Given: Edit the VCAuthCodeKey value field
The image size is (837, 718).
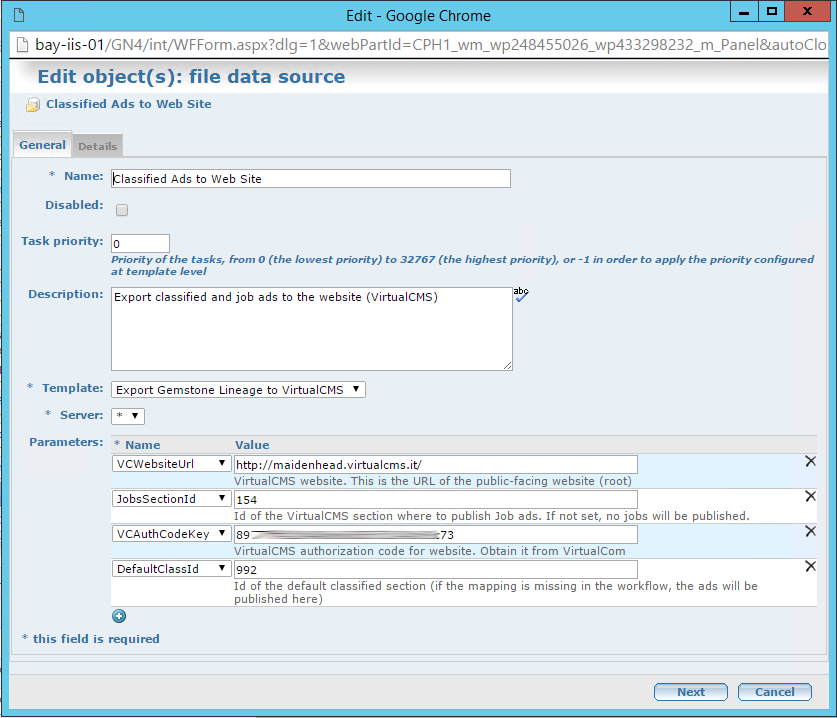Looking at the screenshot, I should pyautogui.click(x=436, y=534).
